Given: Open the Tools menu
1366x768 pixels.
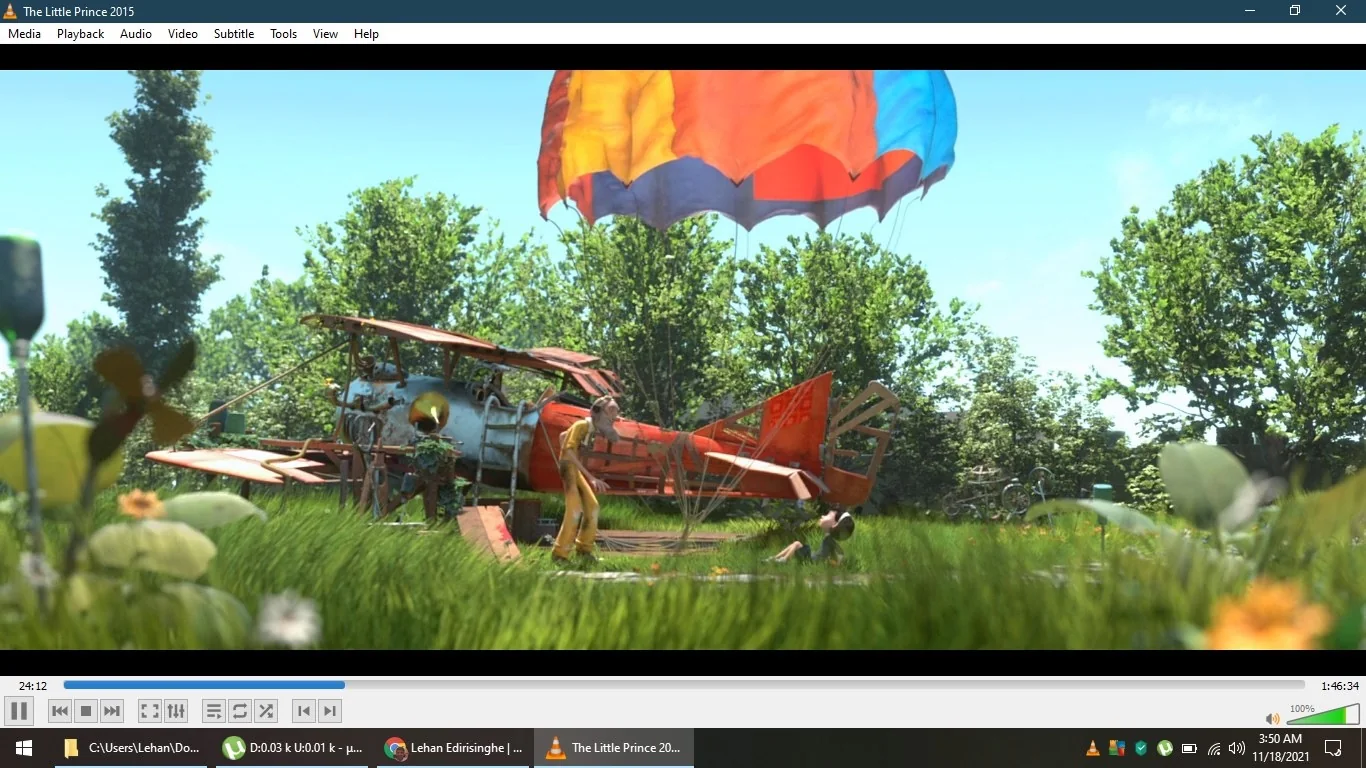Looking at the screenshot, I should (284, 34).
